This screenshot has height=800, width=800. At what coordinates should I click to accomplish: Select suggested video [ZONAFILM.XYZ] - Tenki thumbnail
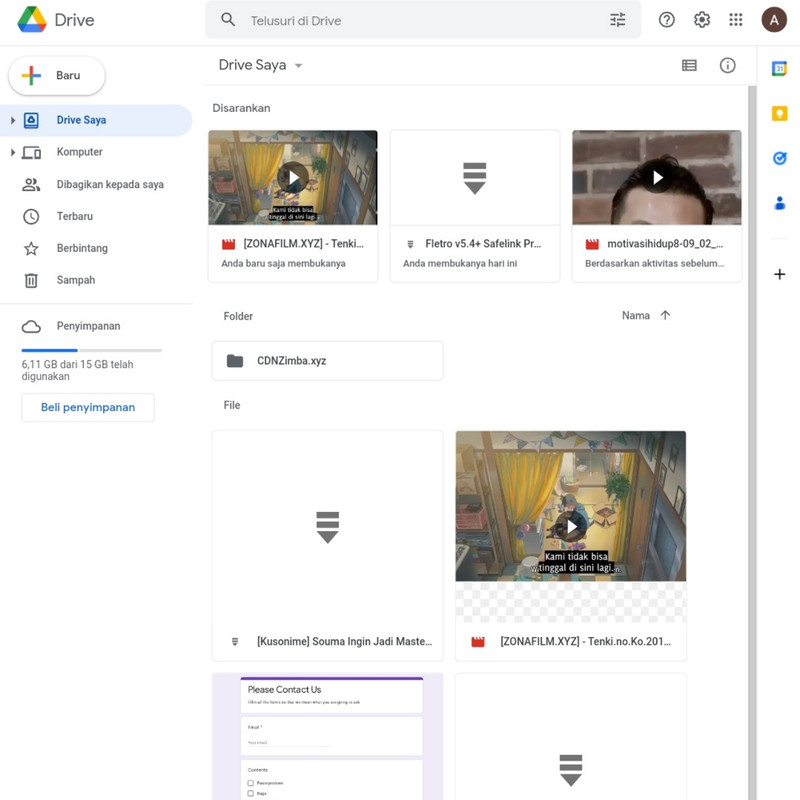[x=293, y=178]
